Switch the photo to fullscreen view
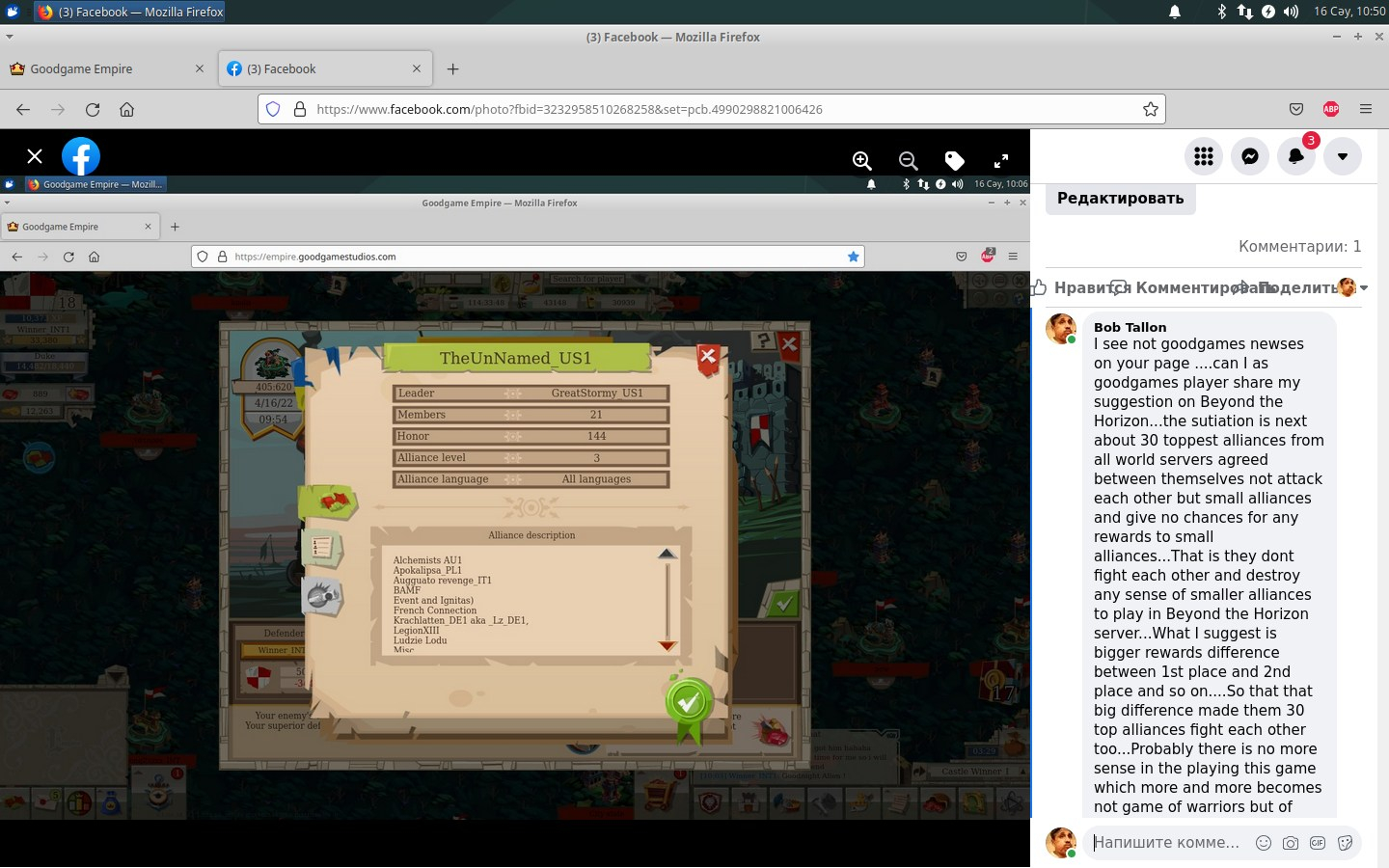Image resolution: width=1389 pixels, height=868 pixels. click(1001, 161)
